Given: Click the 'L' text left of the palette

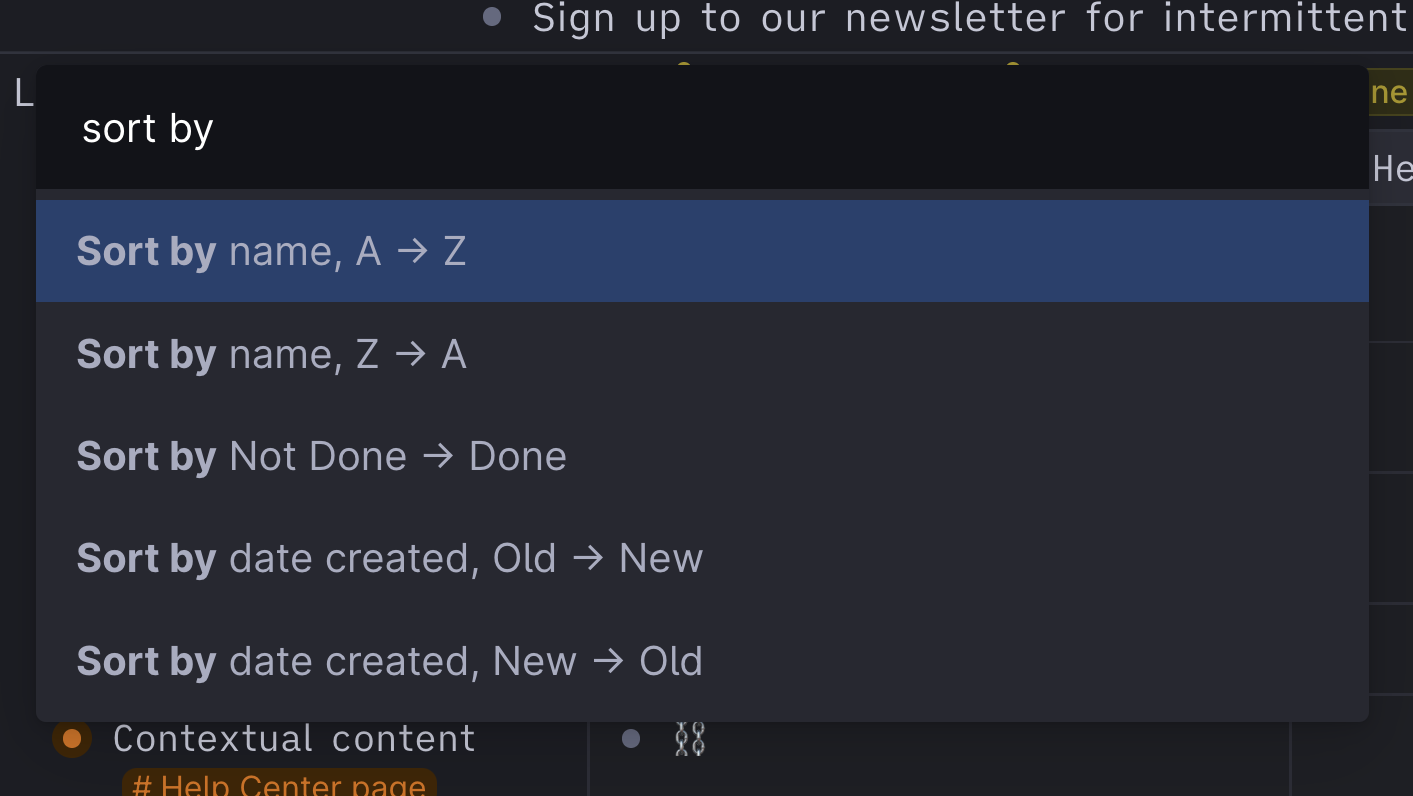Looking at the screenshot, I should point(24,93).
